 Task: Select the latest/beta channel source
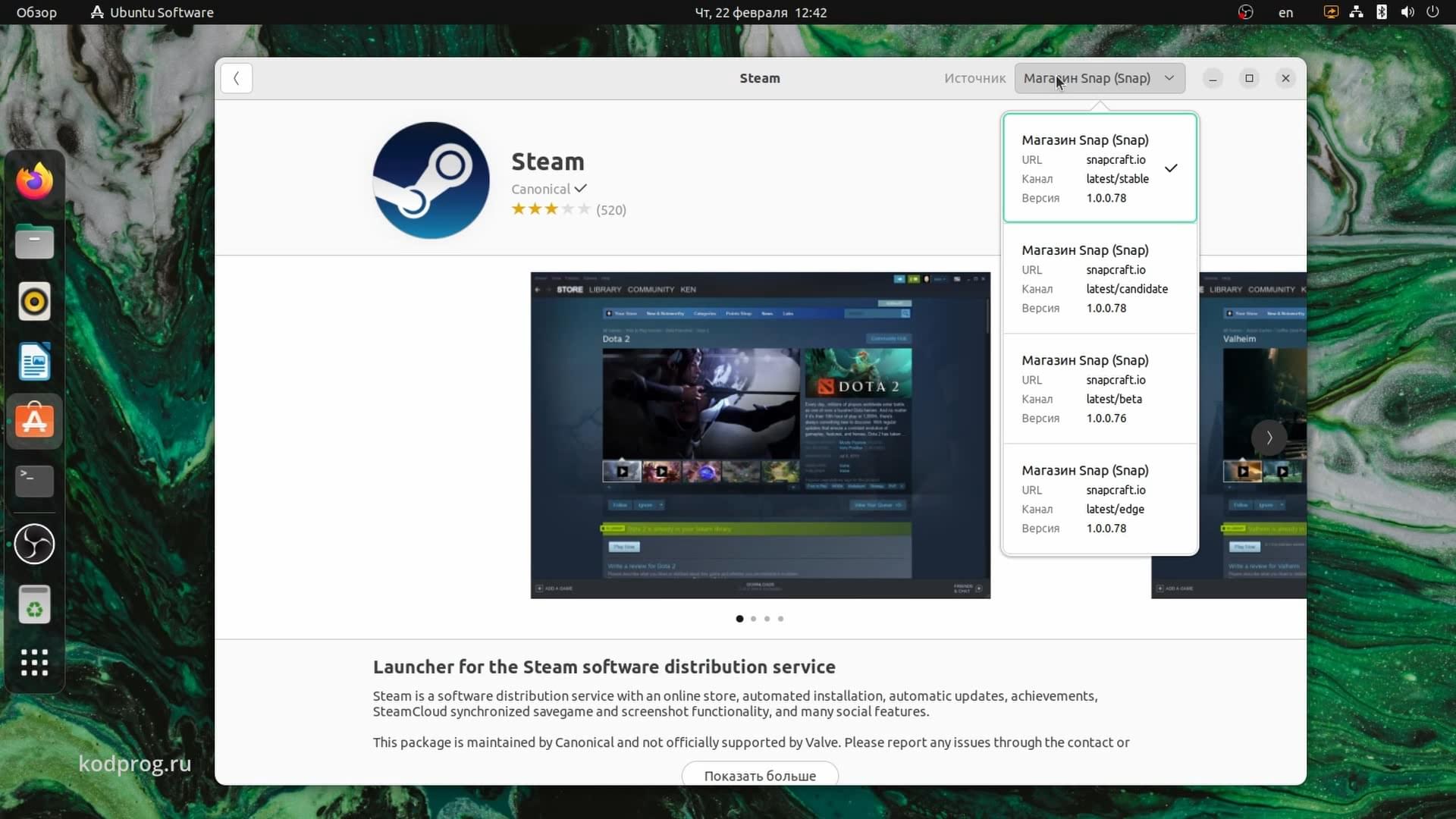(1100, 388)
